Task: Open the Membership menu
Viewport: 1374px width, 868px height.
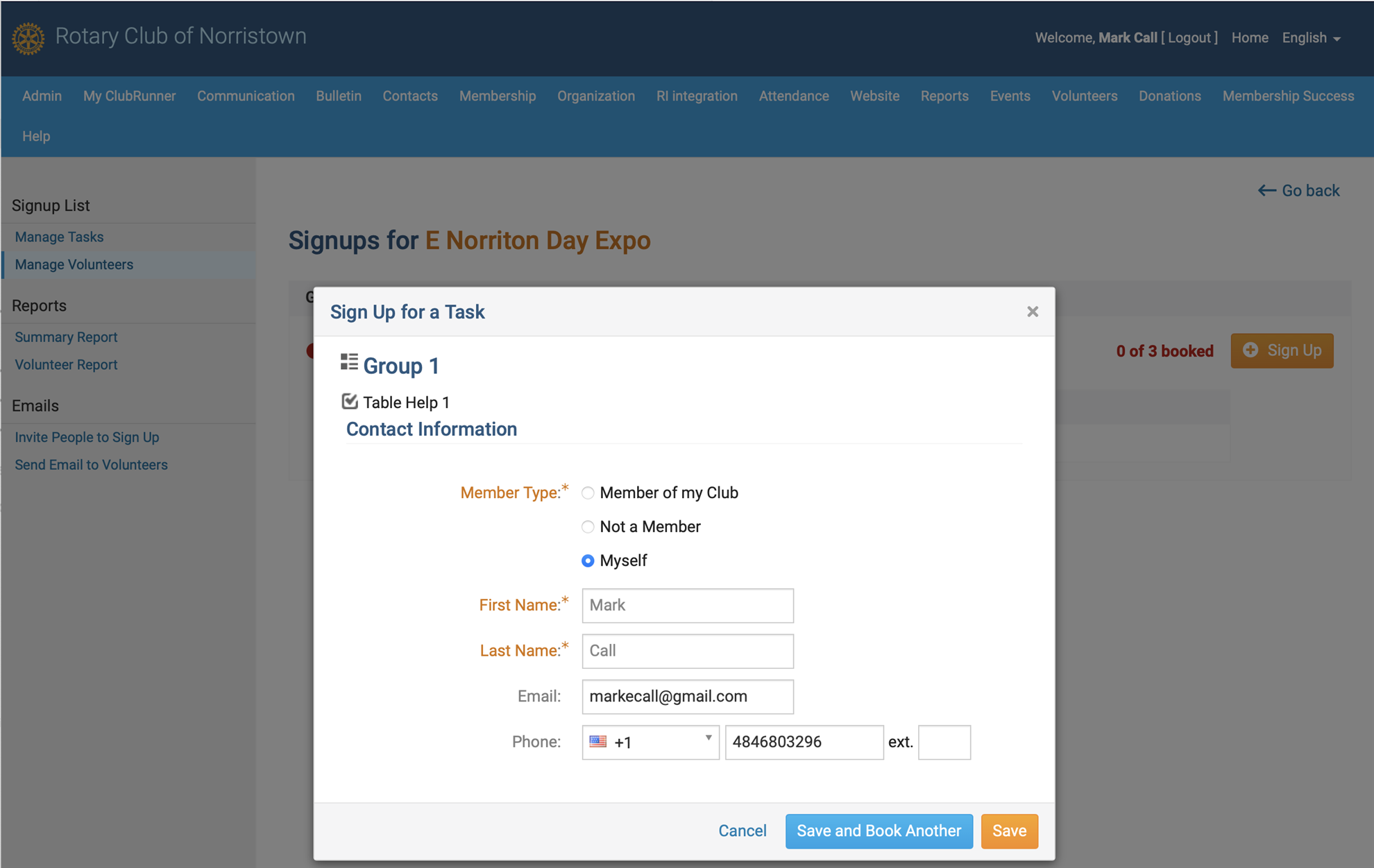Action: pos(498,96)
